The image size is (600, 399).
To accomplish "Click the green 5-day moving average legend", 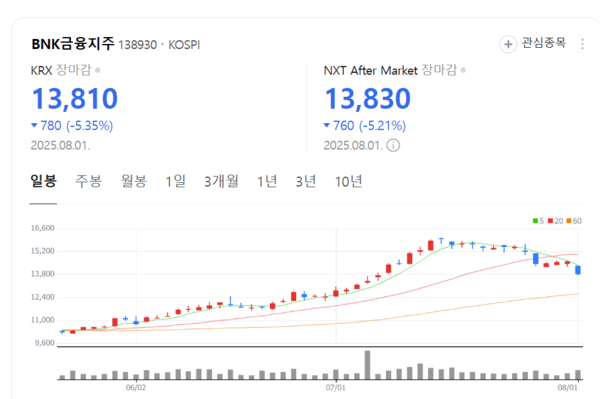I will coord(538,221).
